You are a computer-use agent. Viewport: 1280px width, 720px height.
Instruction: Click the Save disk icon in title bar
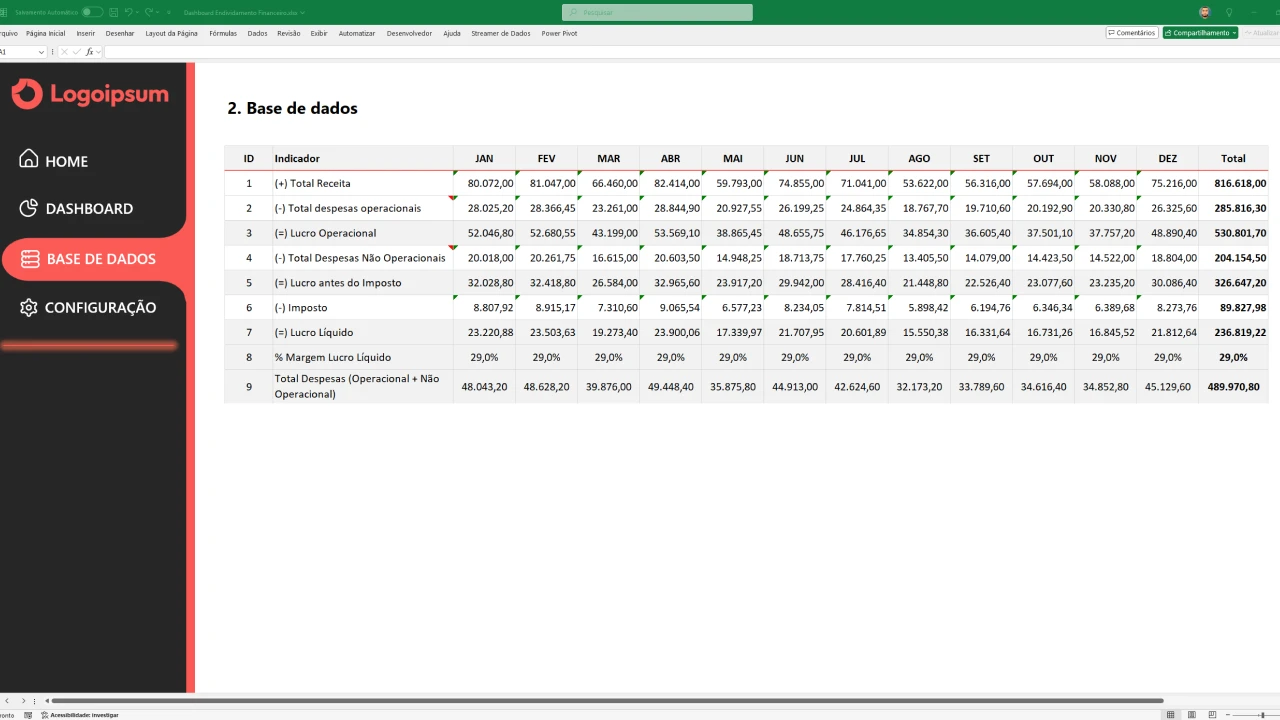pyautogui.click(x=114, y=12)
